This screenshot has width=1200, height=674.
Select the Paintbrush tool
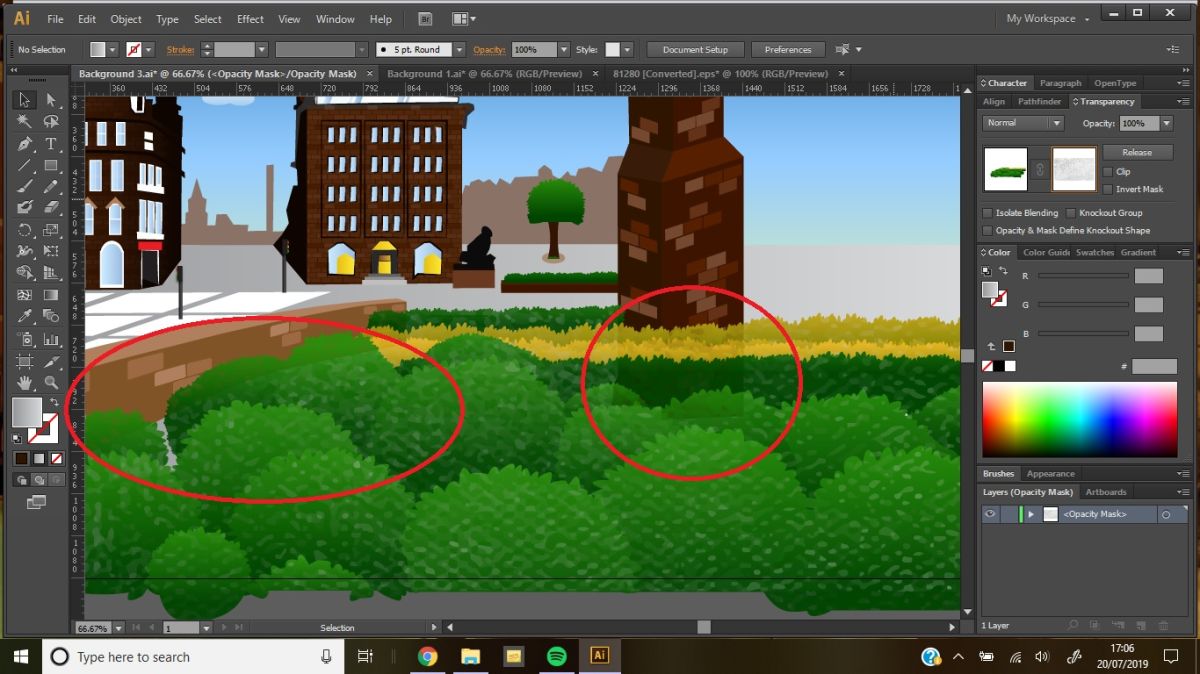tap(25, 187)
